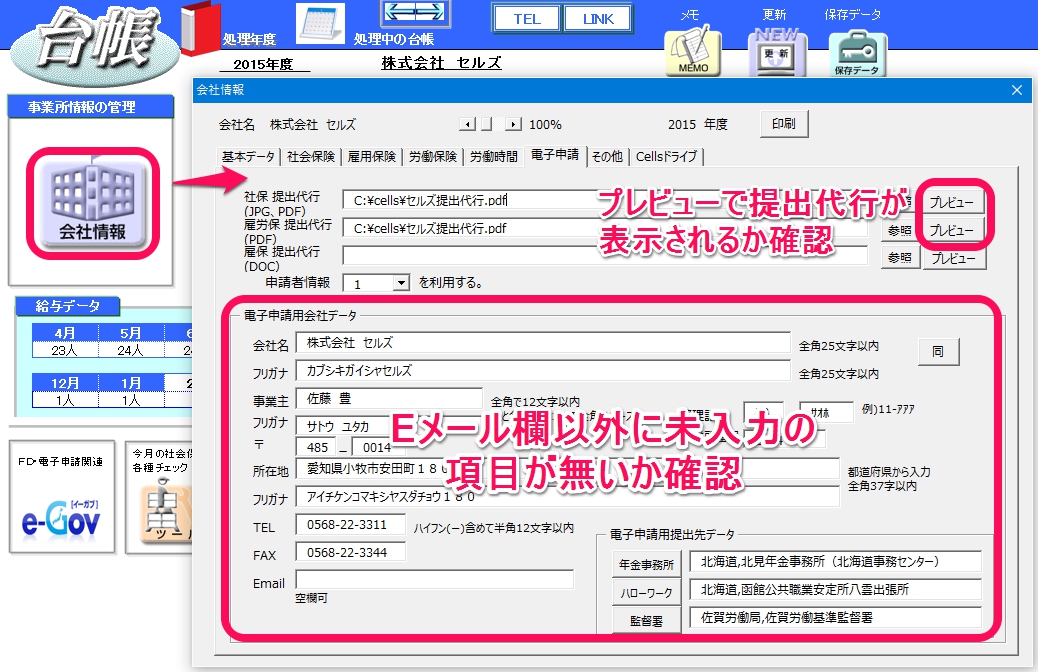Click the 事業所情報の管理 panel header

coord(90,107)
